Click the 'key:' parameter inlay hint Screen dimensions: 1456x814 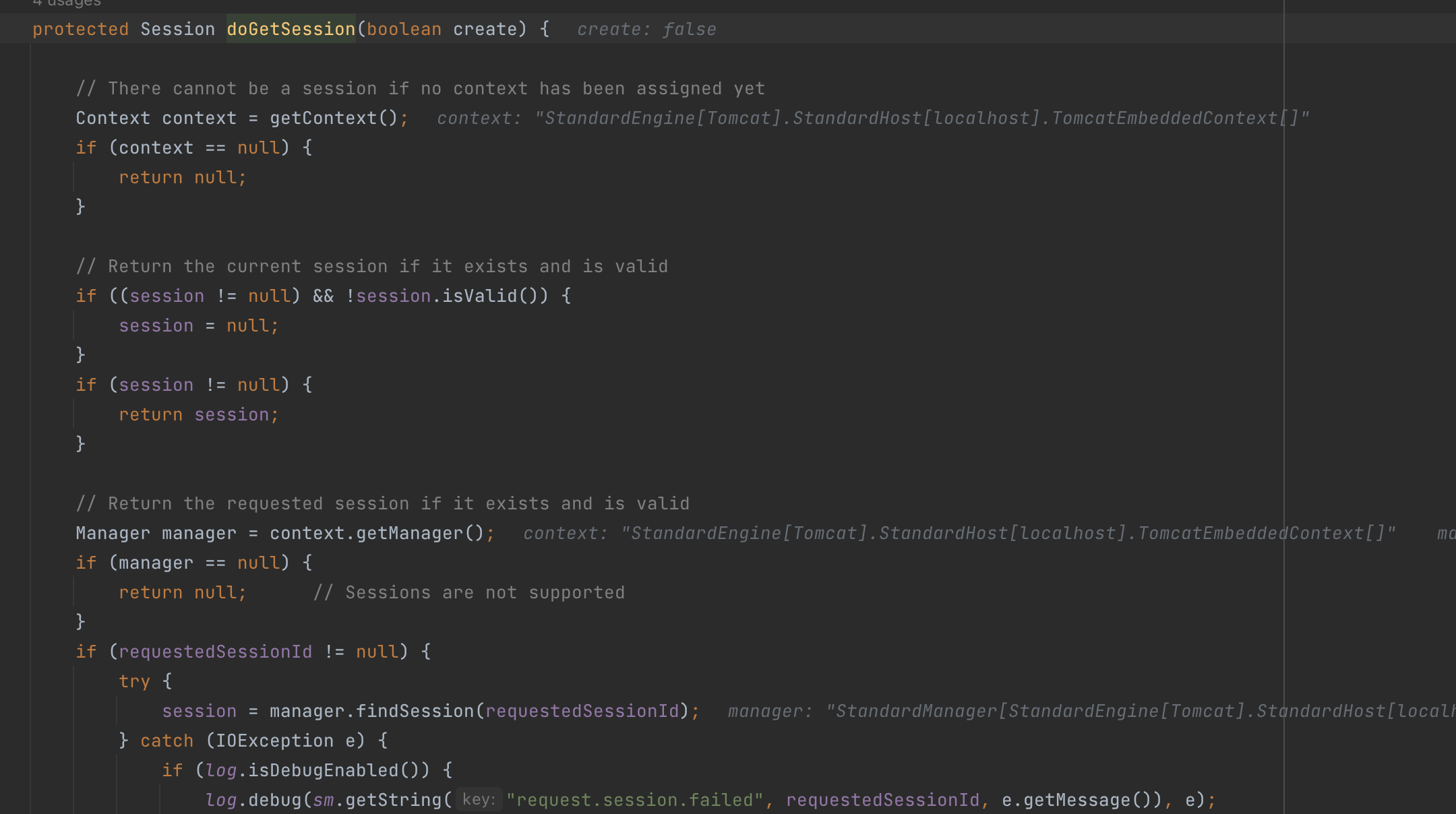click(479, 800)
